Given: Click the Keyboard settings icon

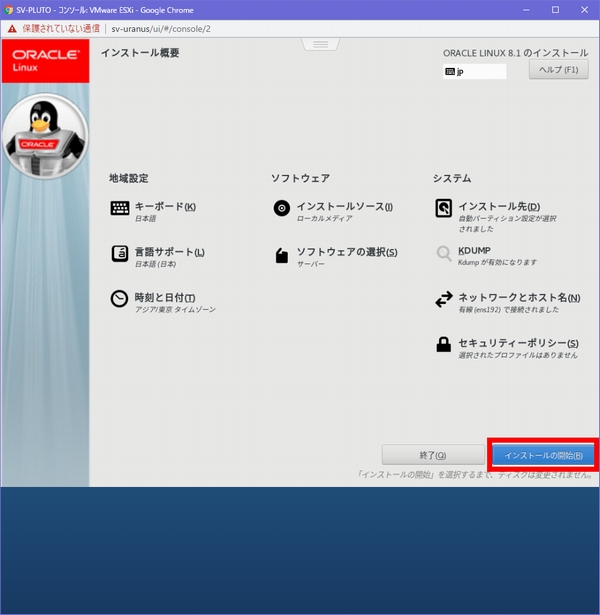Looking at the screenshot, I should (x=120, y=208).
